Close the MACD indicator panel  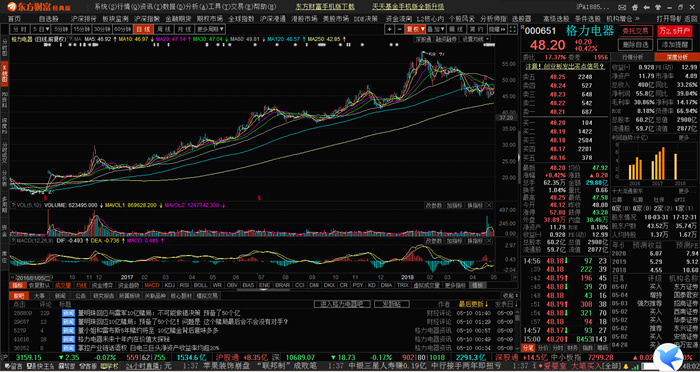[x=489, y=241]
